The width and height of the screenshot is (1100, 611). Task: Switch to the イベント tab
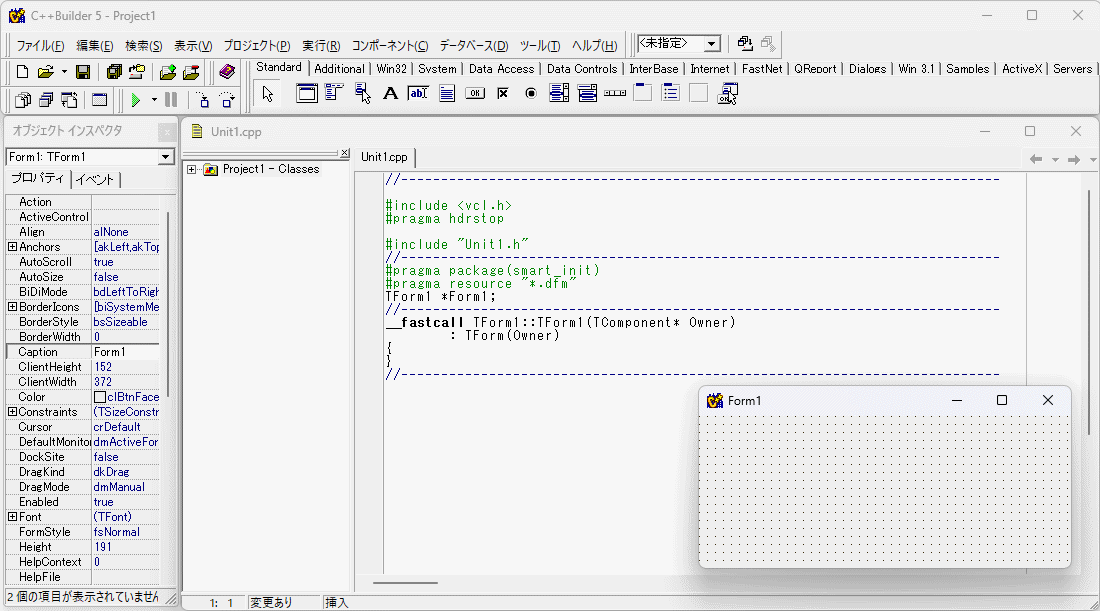point(95,180)
